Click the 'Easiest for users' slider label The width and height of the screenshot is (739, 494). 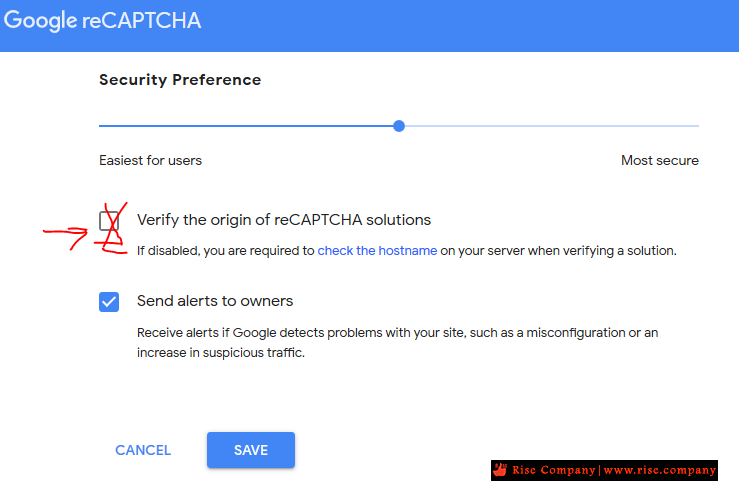pos(150,160)
